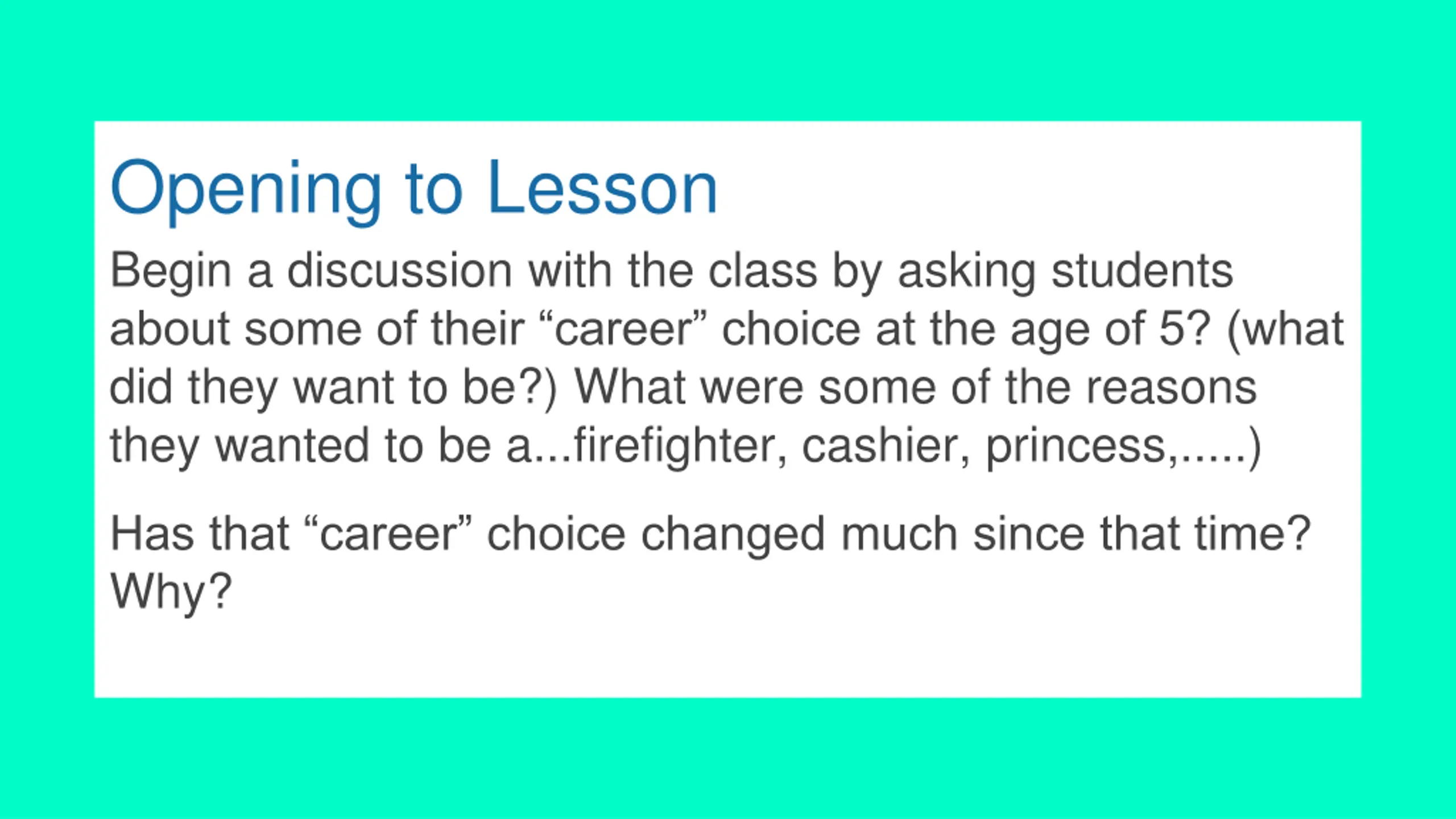The width and height of the screenshot is (1456, 819).
Task: Click the word 'reasons' in the third line
Action: pos(1171,389)
